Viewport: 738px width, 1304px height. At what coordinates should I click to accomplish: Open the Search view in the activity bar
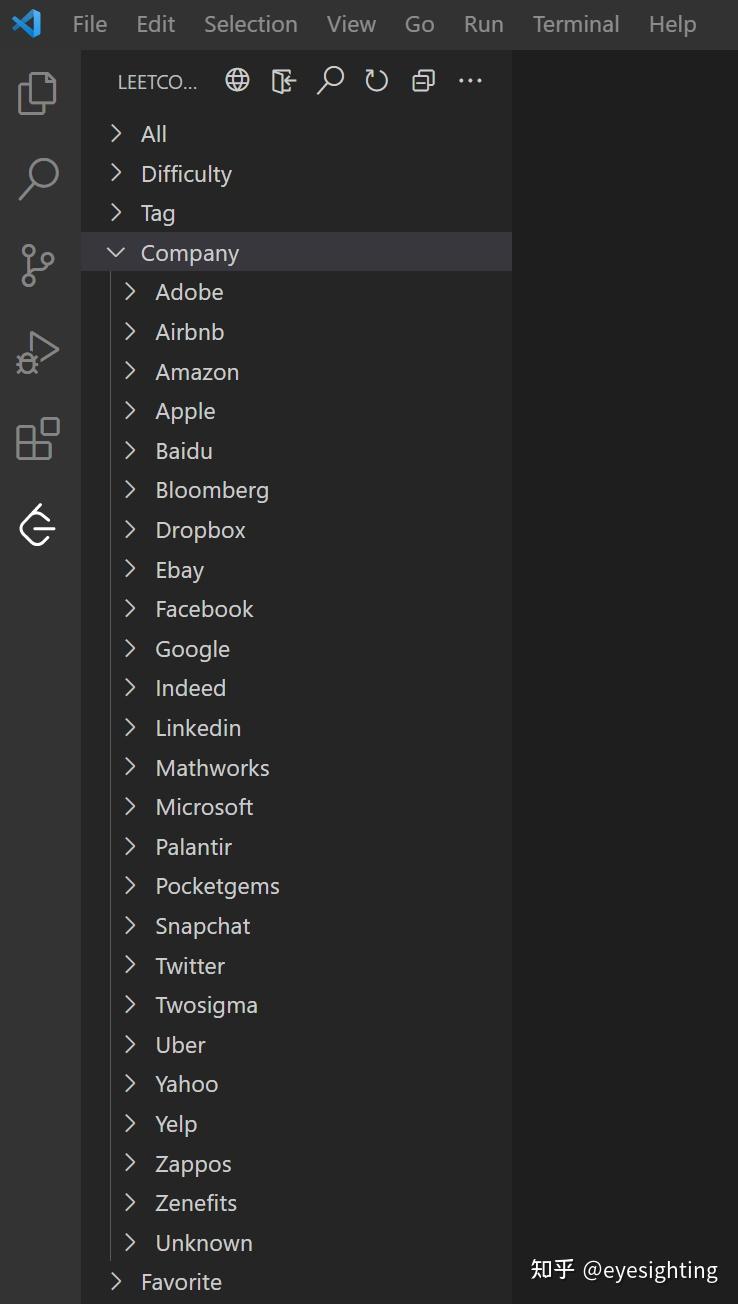tap(36, 178)
